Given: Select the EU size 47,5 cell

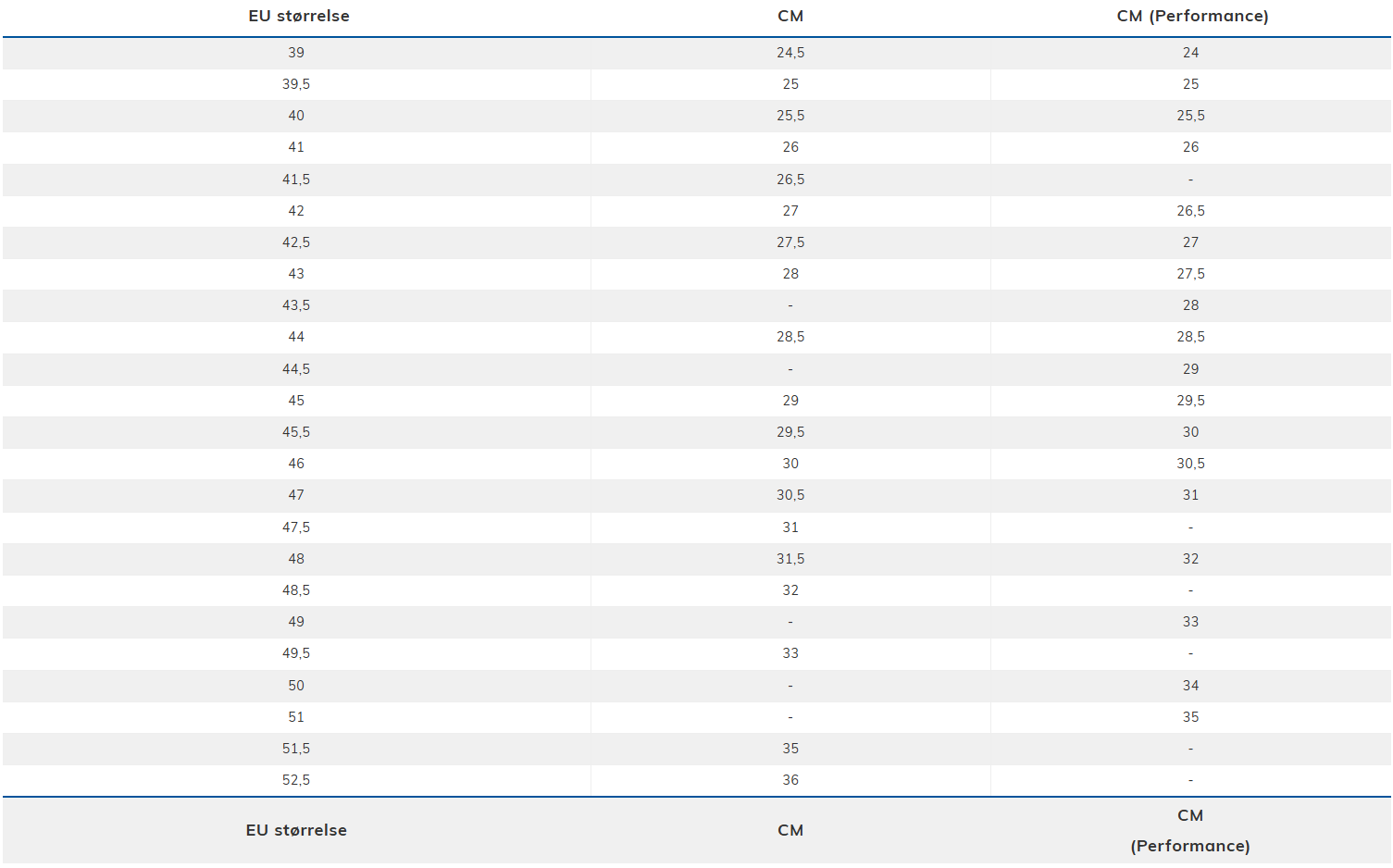Looking at the screenshot, I should tap(296, 527).
